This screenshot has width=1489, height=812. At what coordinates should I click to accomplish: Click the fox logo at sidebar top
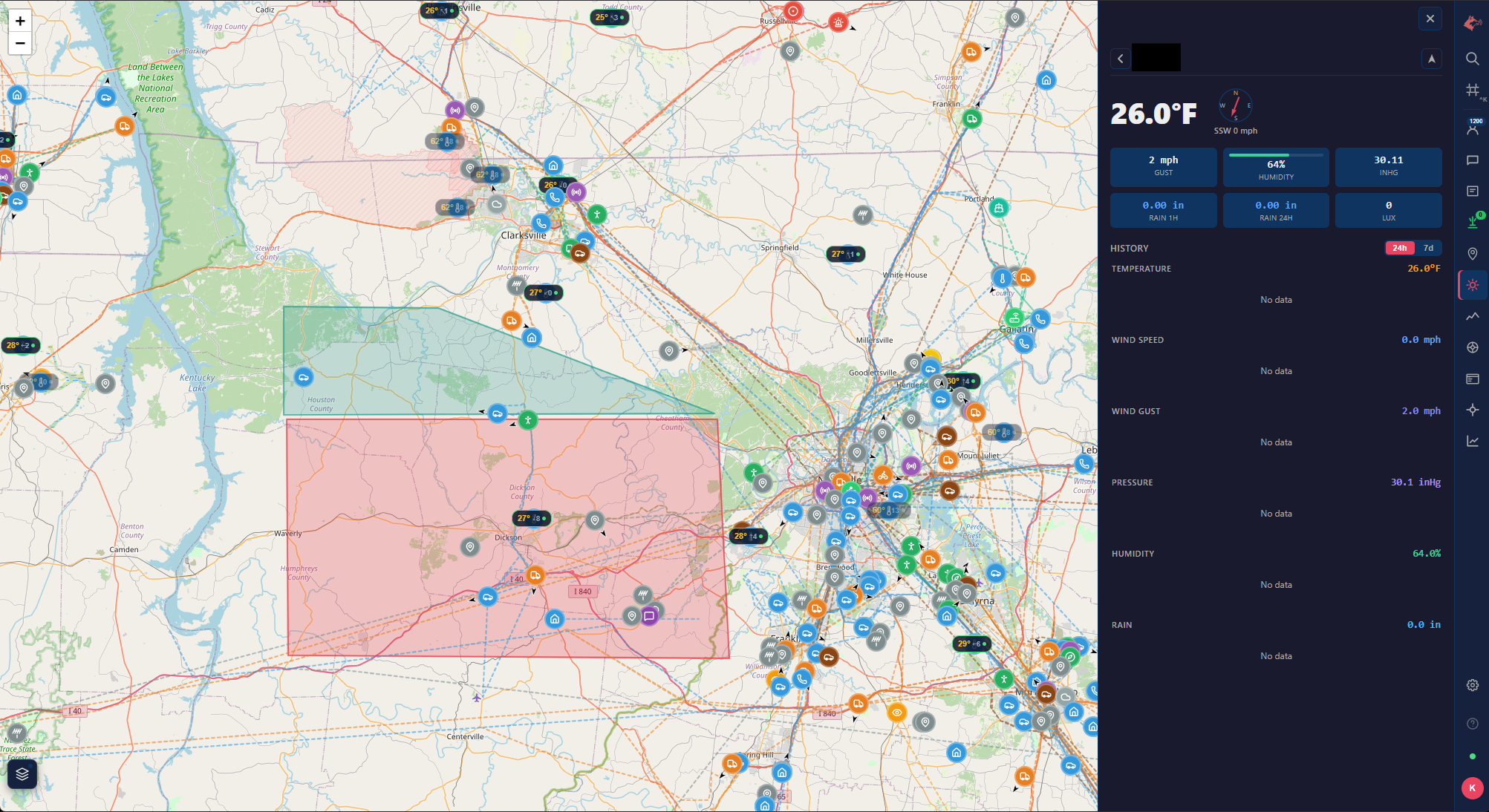tap(1473, 22)
